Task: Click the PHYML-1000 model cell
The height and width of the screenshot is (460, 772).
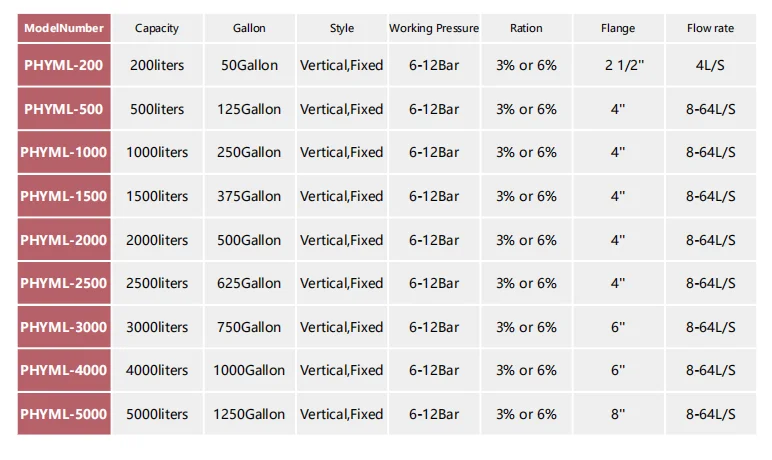Action: (64, 152)
